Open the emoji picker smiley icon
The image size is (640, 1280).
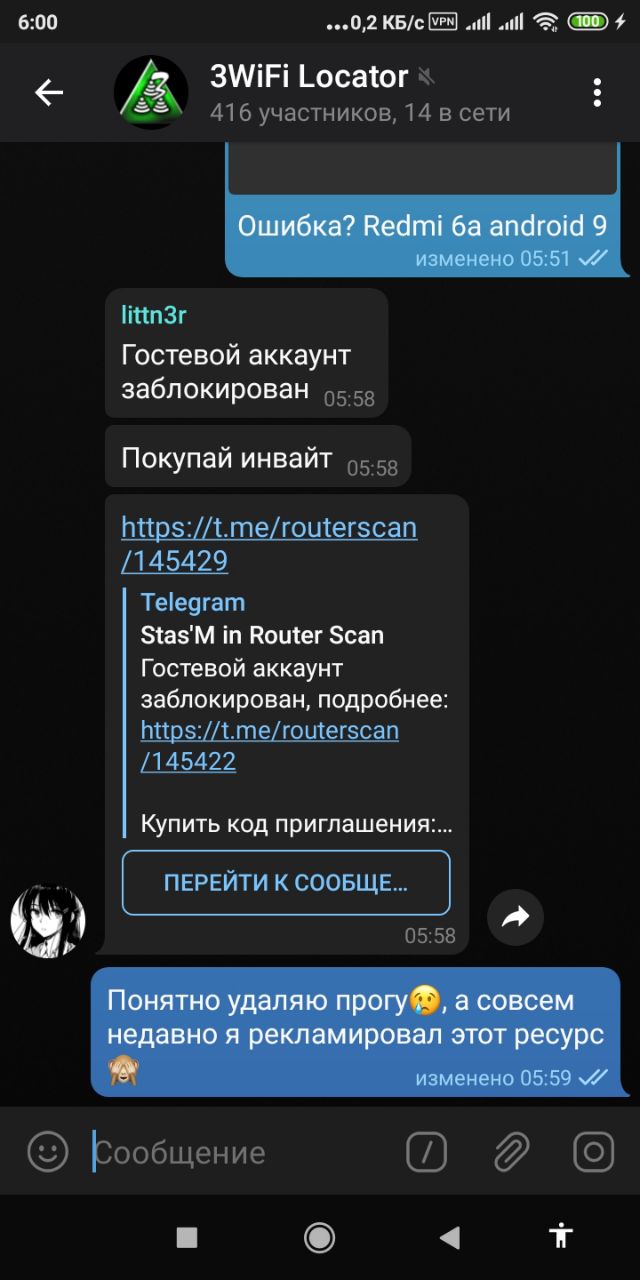[48, 1152]
